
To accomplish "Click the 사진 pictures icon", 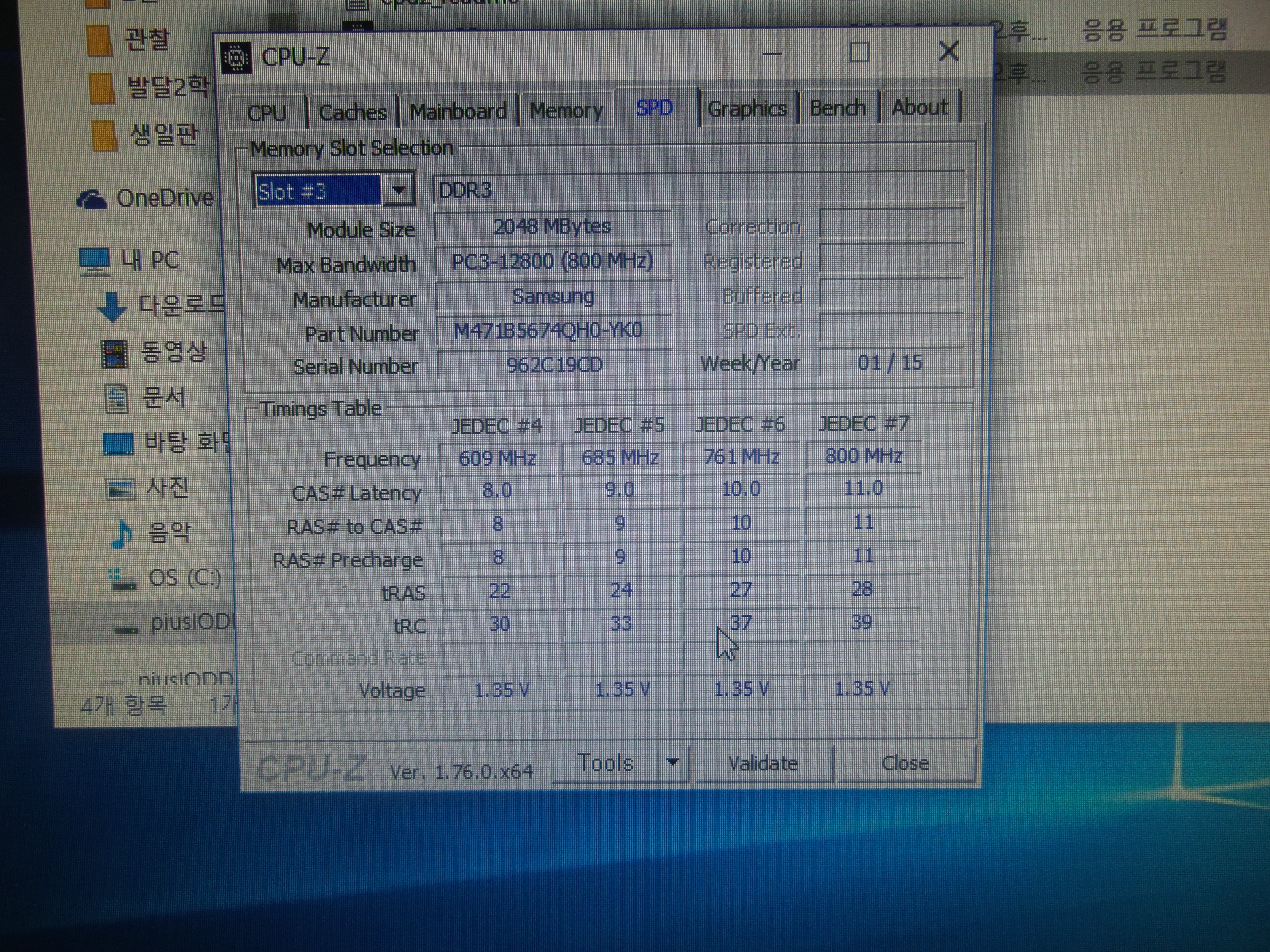I will (x=120, y=489).
